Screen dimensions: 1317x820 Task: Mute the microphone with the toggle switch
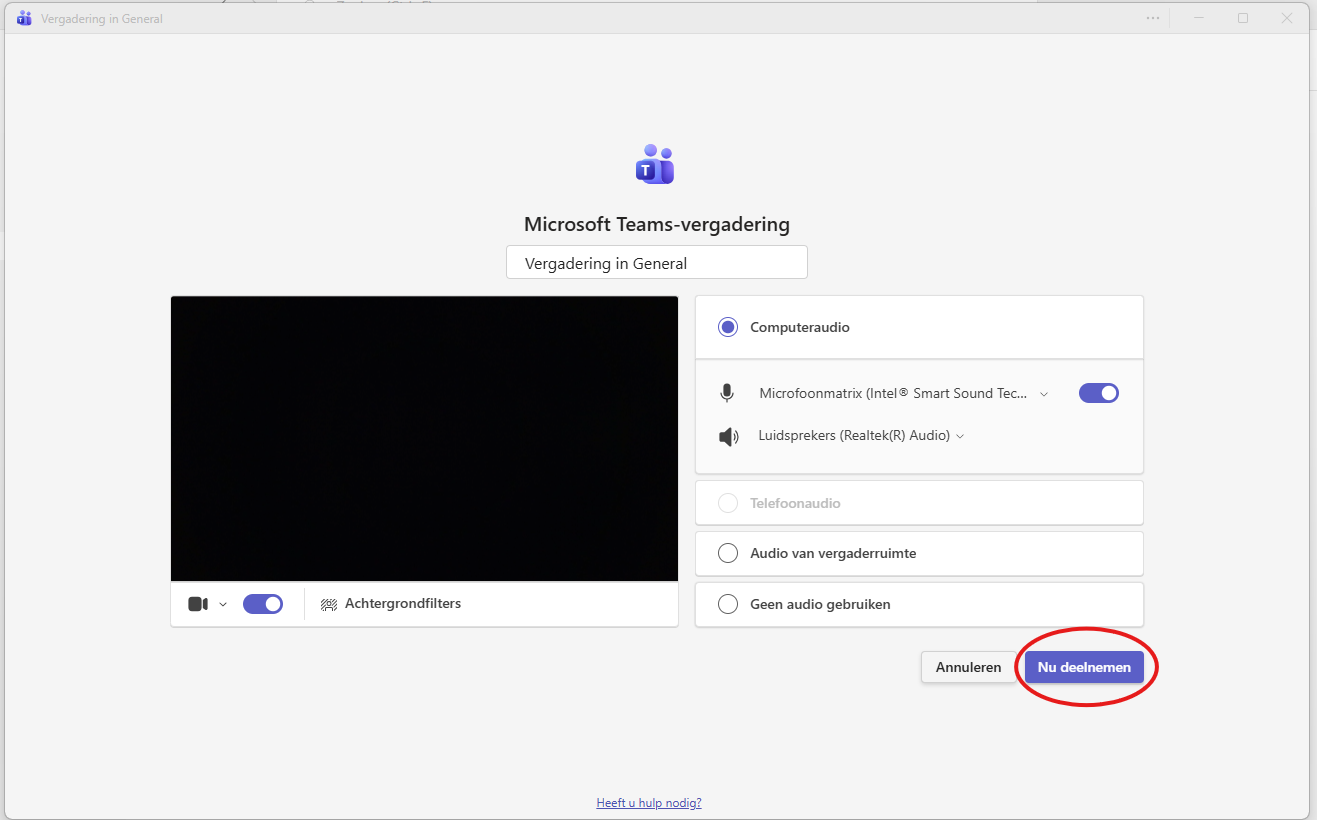[1099, 393]
